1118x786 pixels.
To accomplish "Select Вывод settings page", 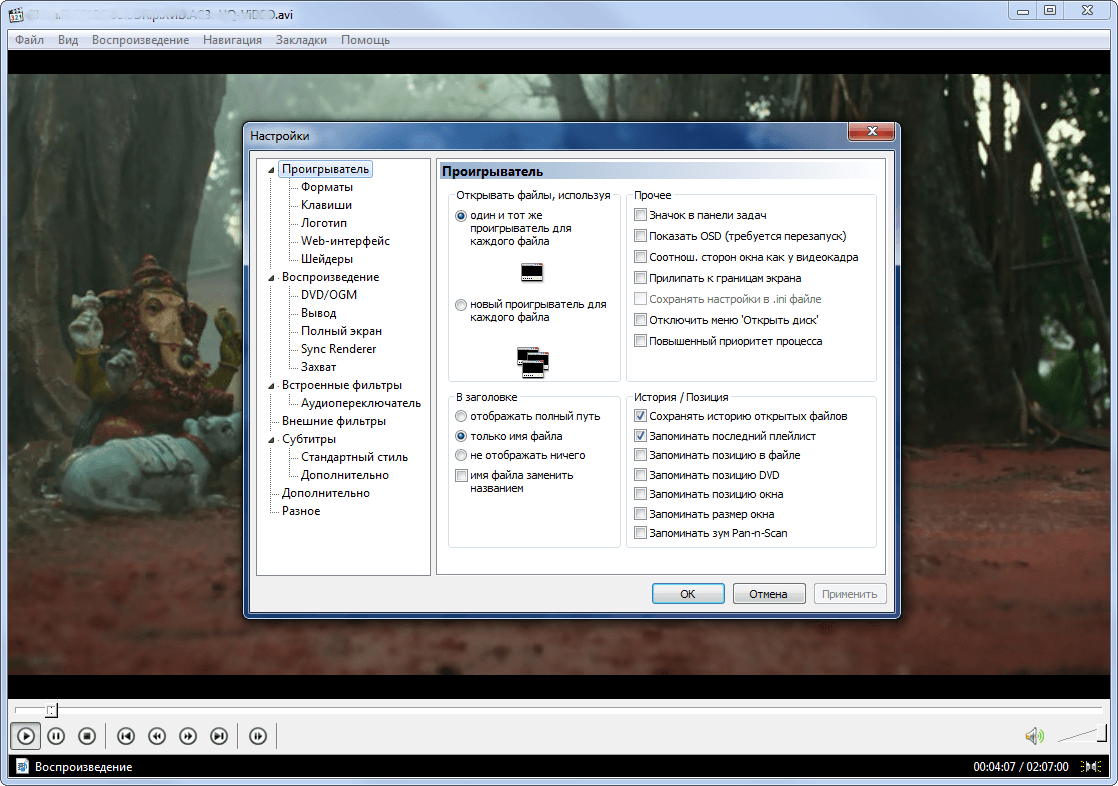I will point(318,313).
